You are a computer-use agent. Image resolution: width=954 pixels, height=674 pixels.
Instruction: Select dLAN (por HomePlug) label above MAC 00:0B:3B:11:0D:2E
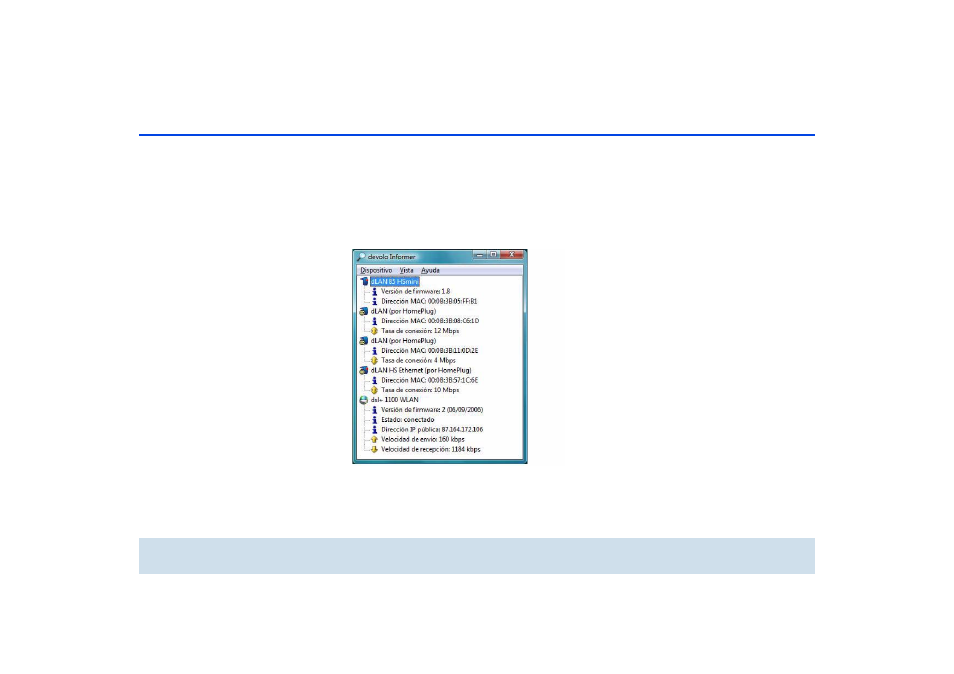click(x=403, y=341)
